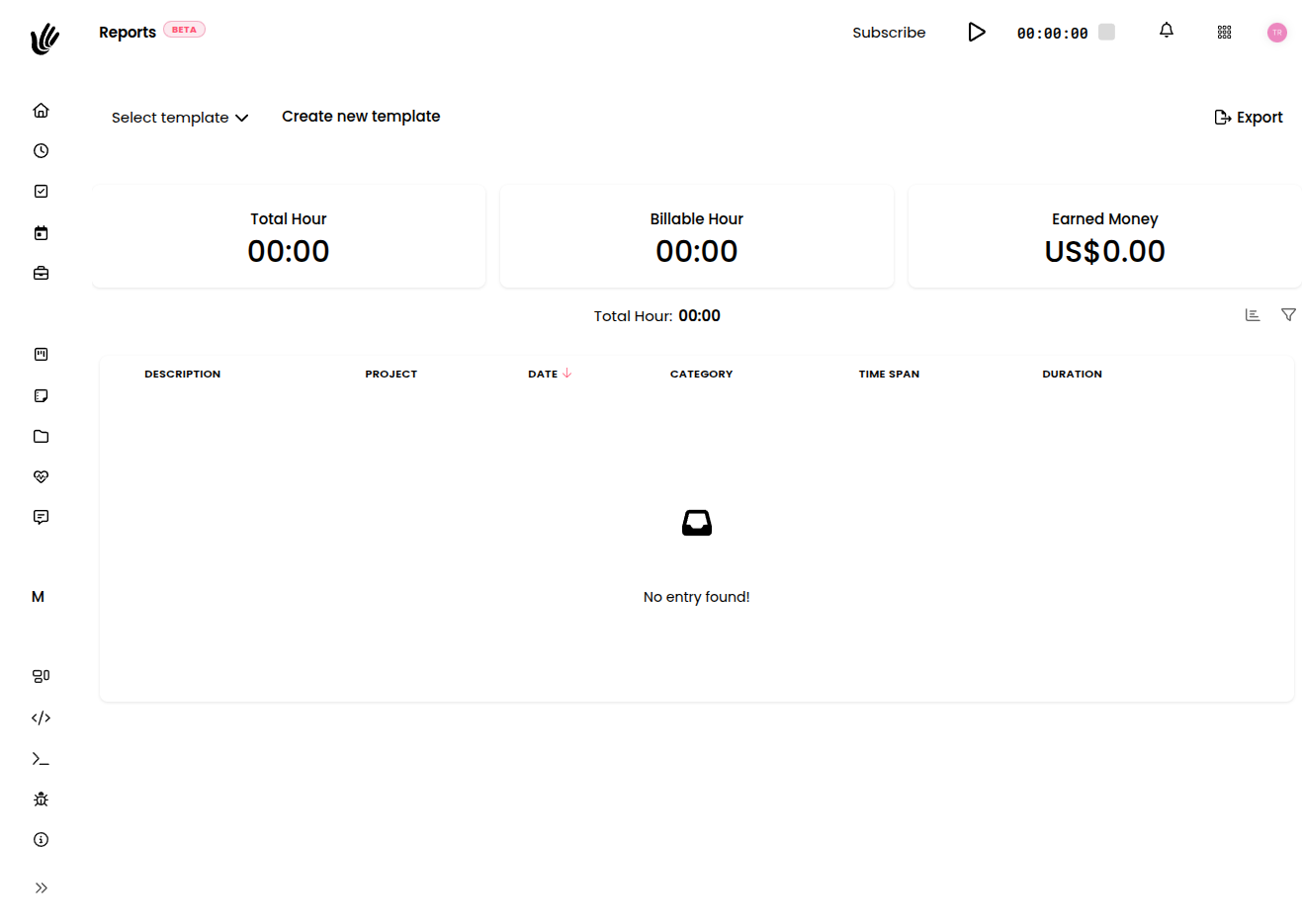
Task: Open the folder icon in sidebar
Action: 41,436
